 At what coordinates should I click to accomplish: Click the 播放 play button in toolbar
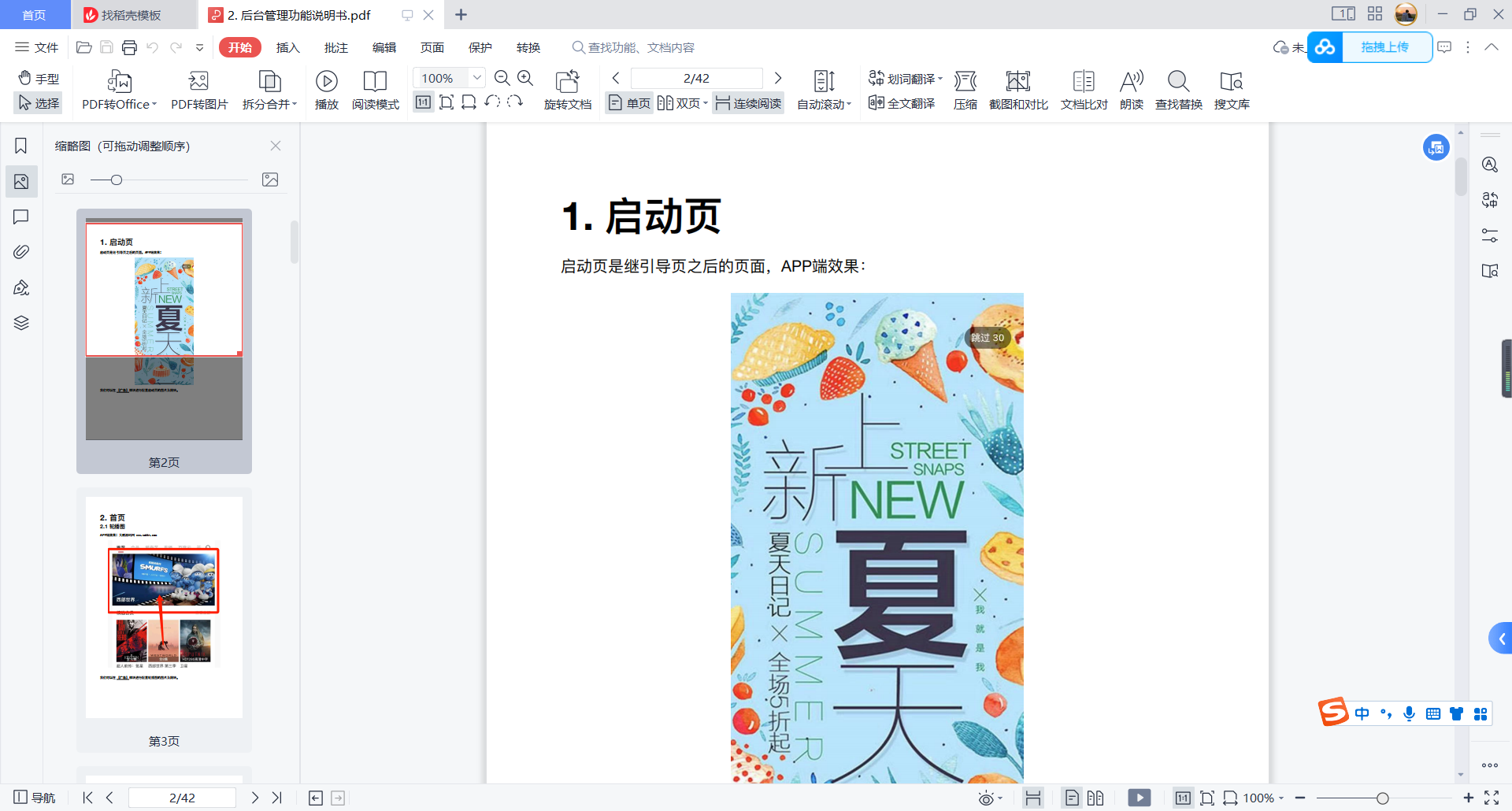tap(326, 89)
